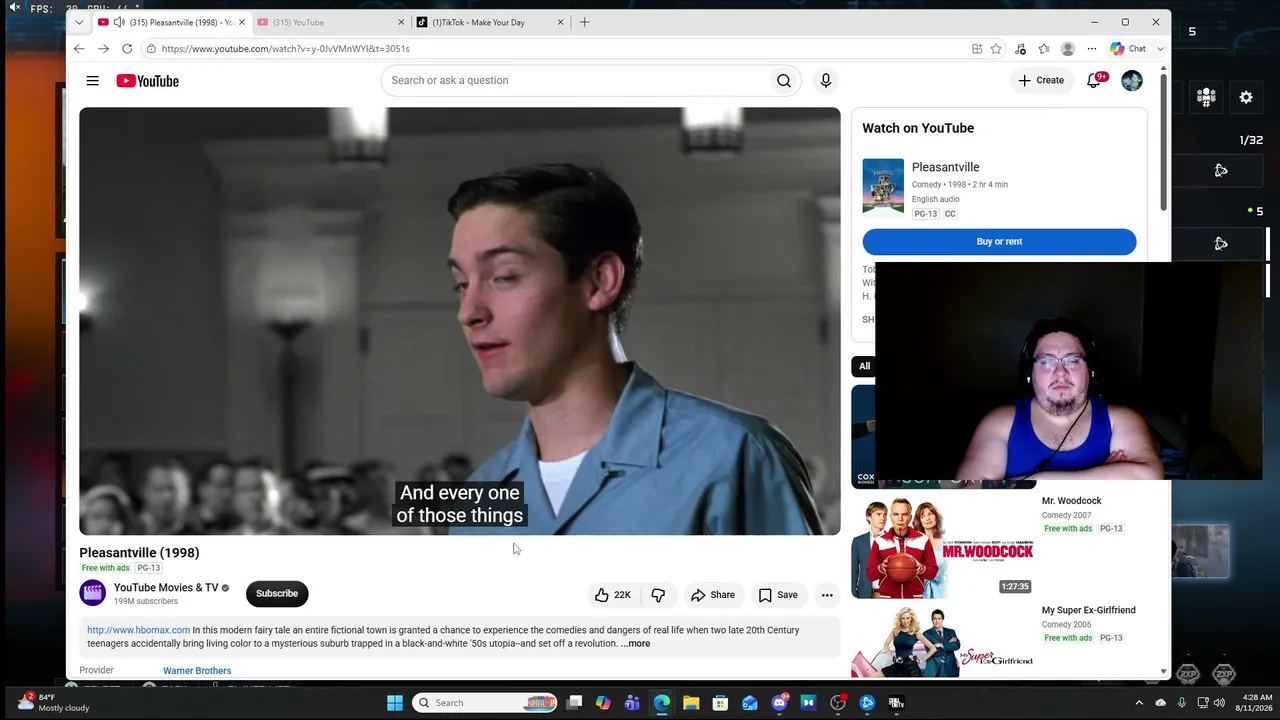This screenshot has width=1280, height=720.
Task: Open volume control in system tray
Action: tap(1220, 703)
